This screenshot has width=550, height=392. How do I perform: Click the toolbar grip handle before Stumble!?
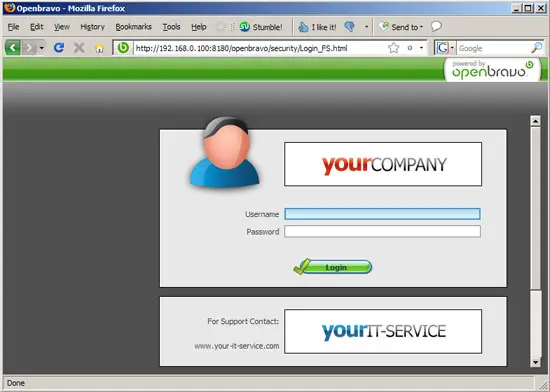232,27
